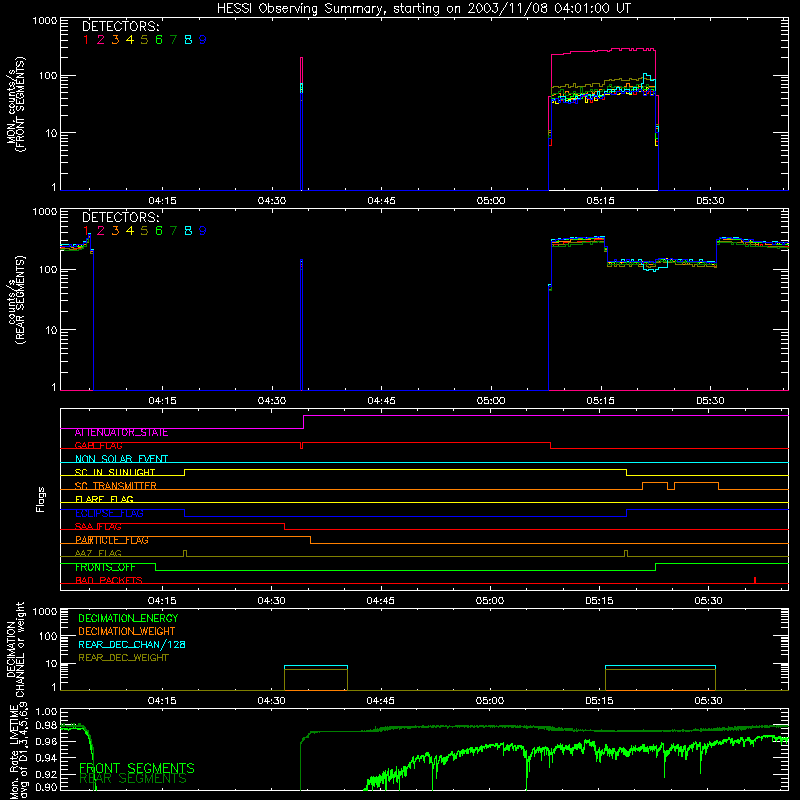Click detector 9 legend number in front segments plot
This screenshot has width=800, height=800.
(203, 40)
